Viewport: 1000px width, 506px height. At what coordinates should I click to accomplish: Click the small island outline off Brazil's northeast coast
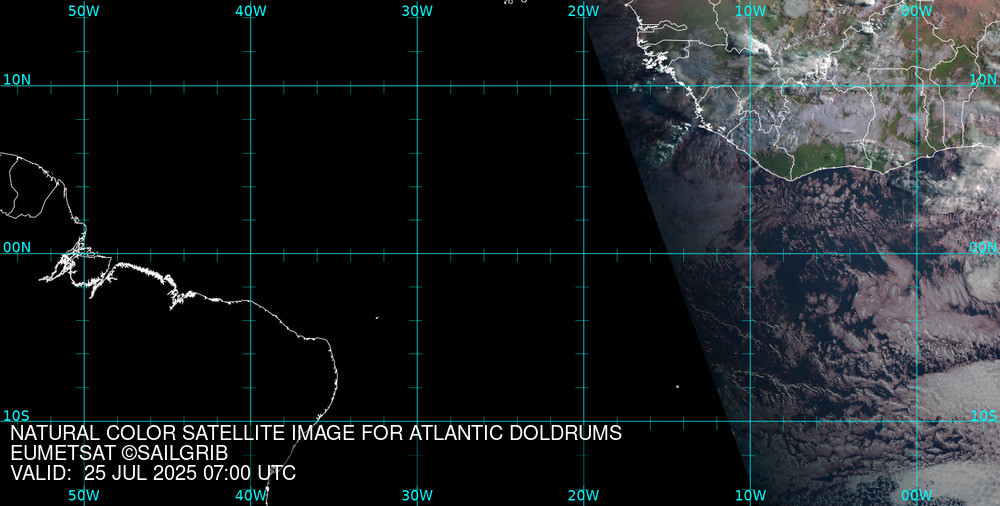tap(377, 318)
